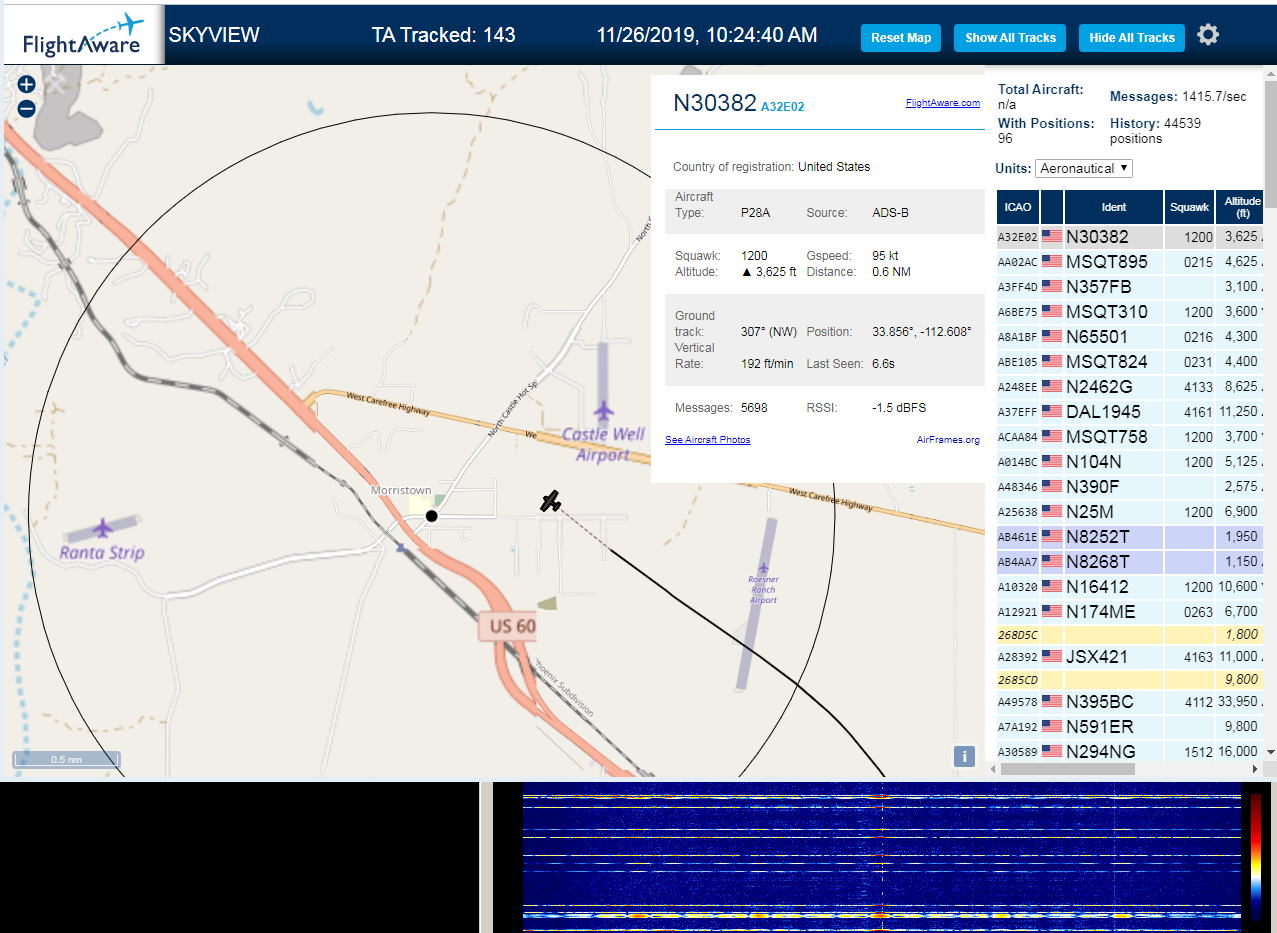
Task: Select the JSX421 aircraft row
Action: point(1130,657)
